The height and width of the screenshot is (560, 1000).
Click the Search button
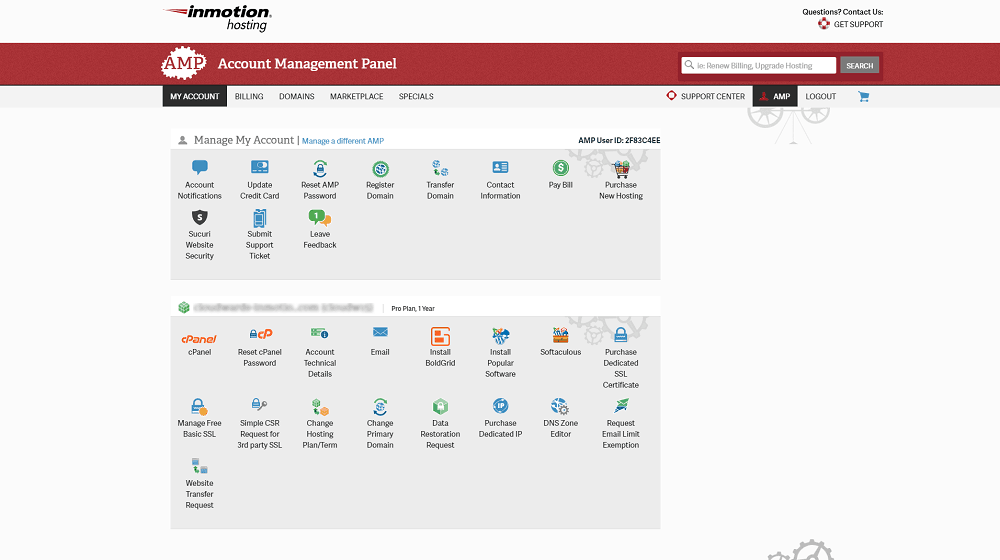click(859, 65)
